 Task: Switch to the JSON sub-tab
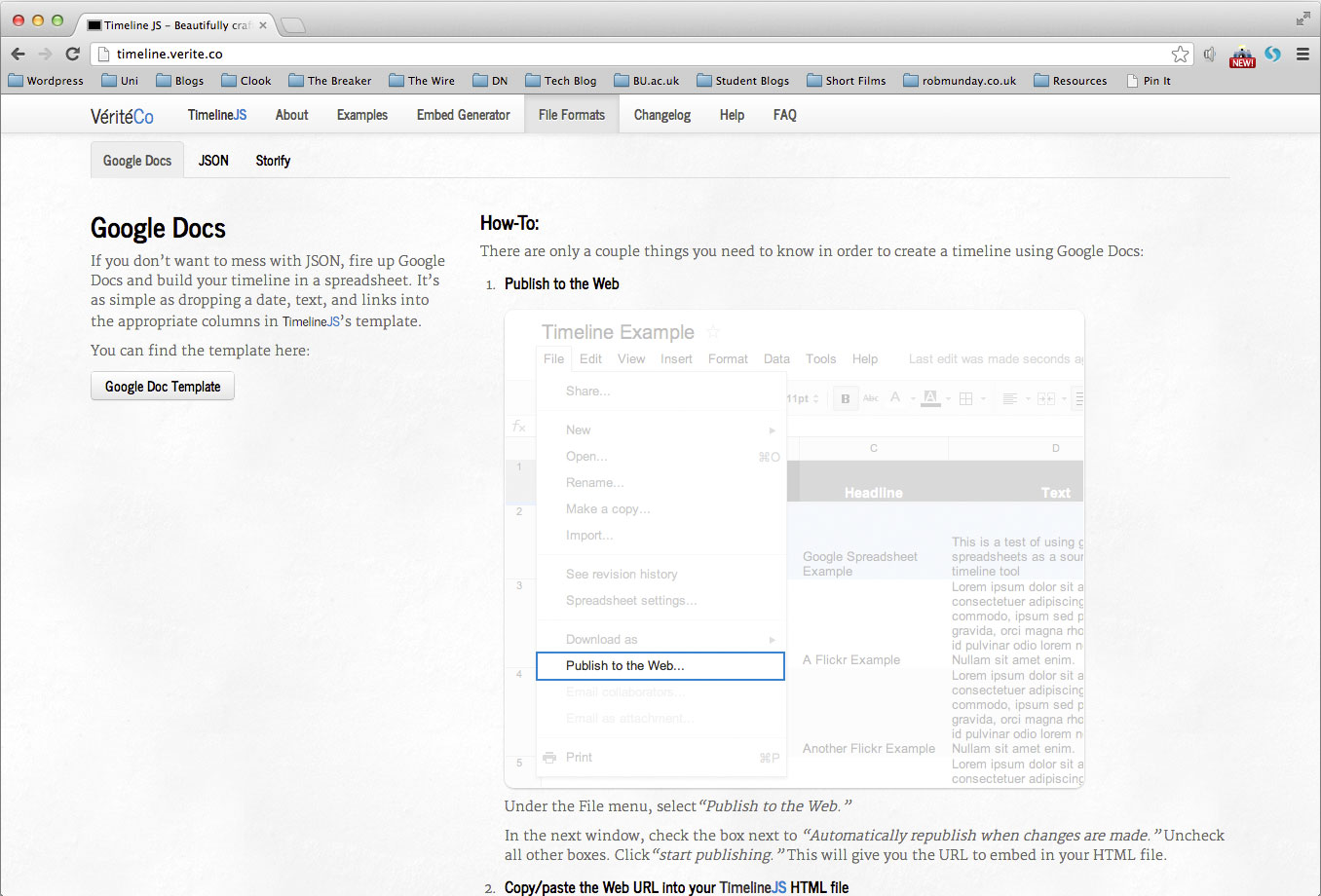(x=213, y=161)
